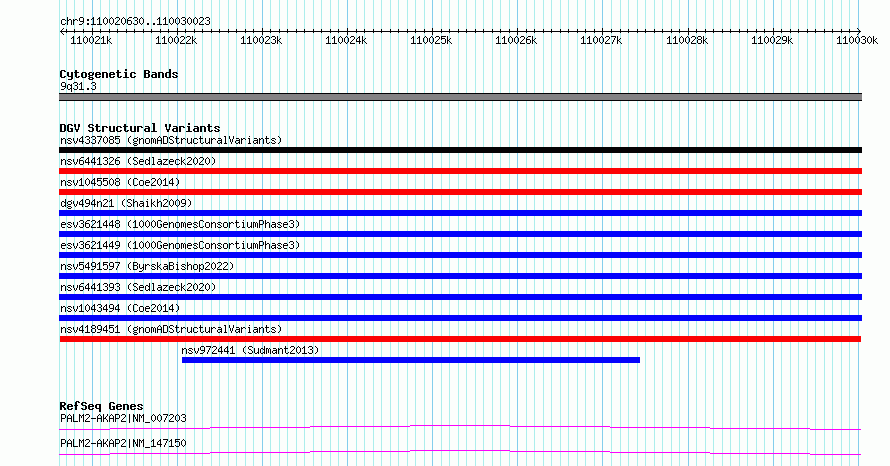Open variant nsv1043494 Coe2014 label

point(120,308)
